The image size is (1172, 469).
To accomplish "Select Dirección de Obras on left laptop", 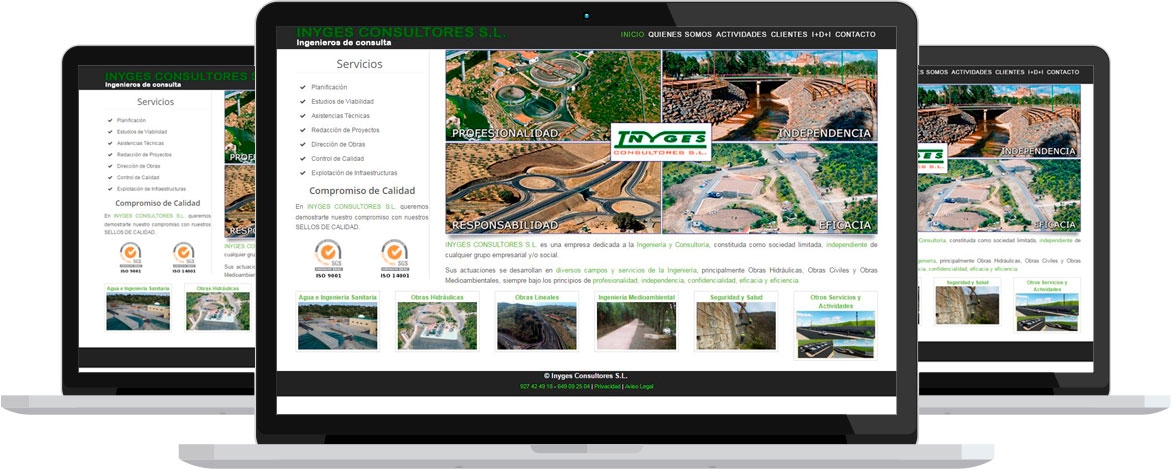I will coord(138,166).
